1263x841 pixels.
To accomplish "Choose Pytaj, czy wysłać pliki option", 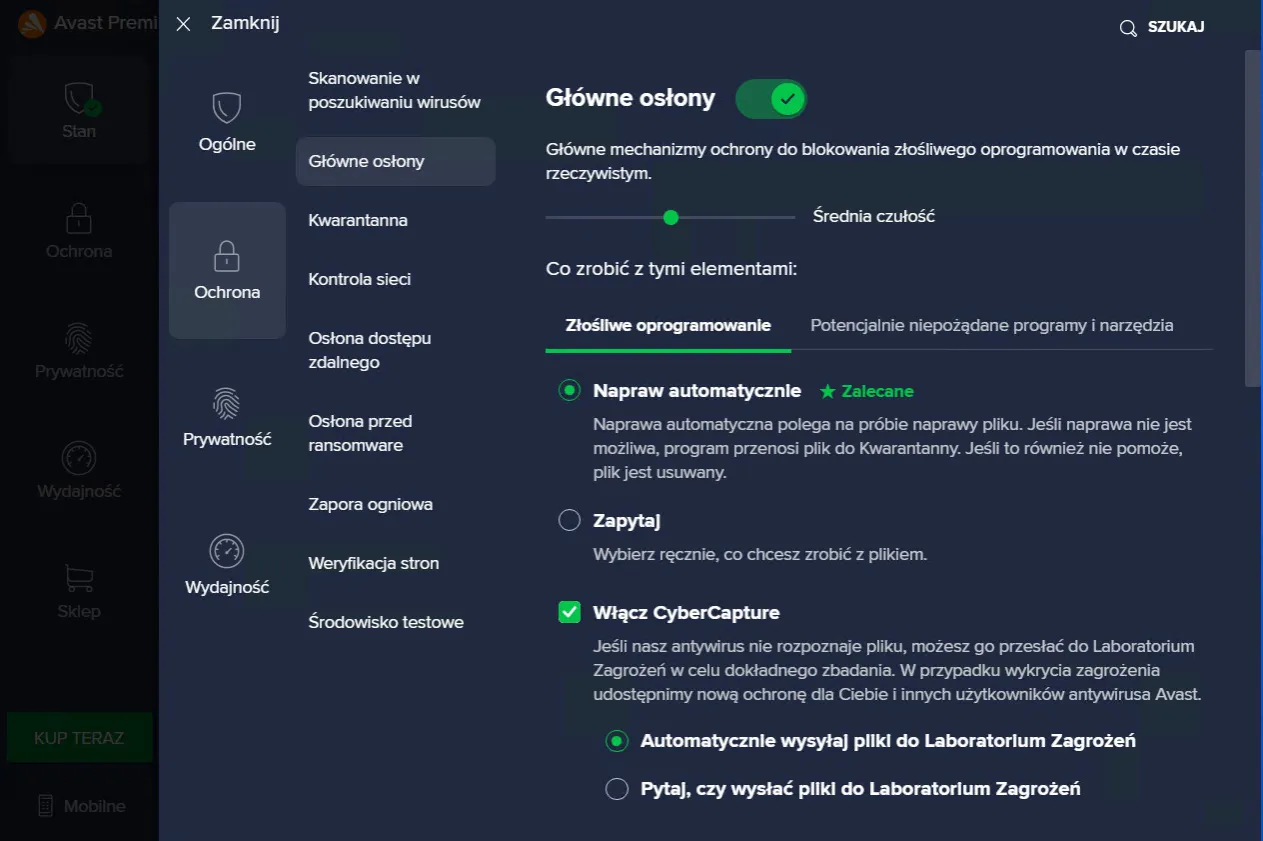I will click(x=617, y=788).
